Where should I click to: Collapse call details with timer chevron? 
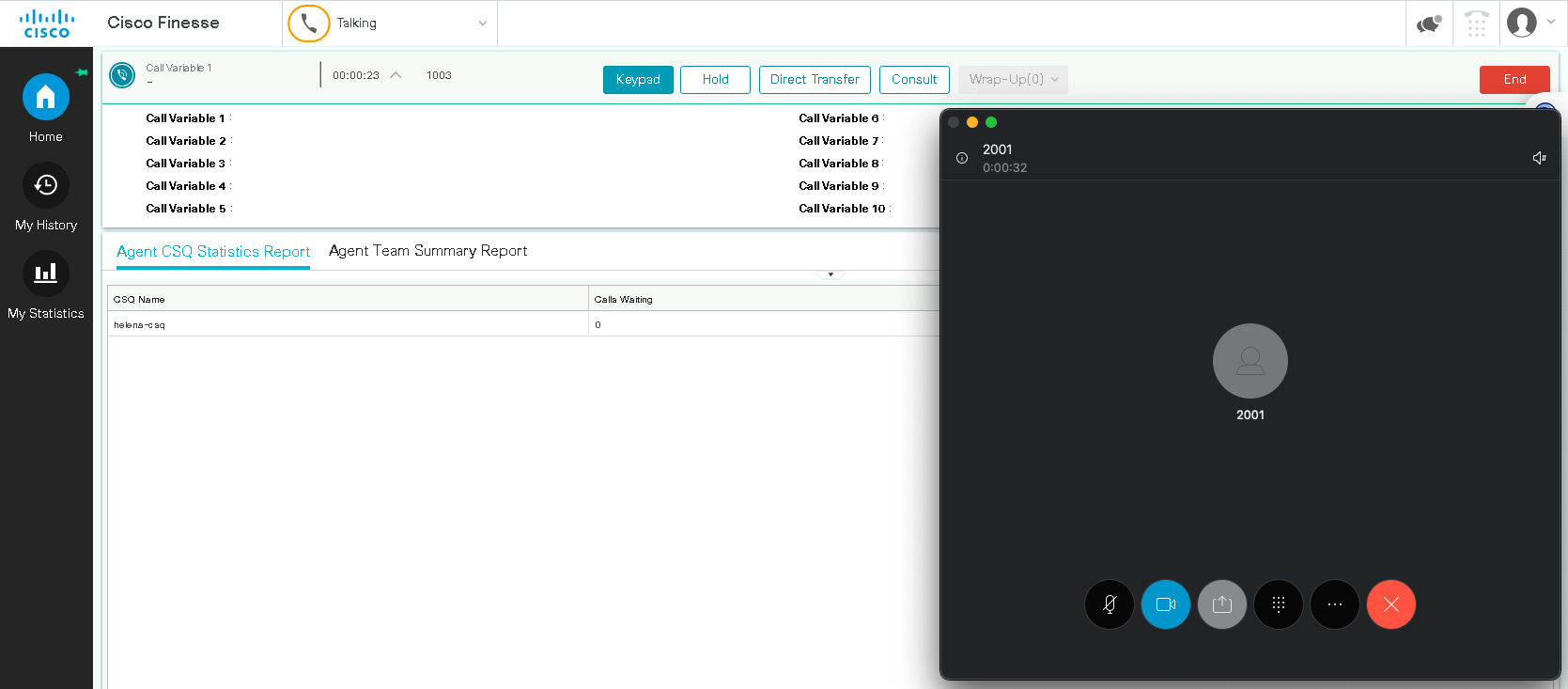[x=396, y=75]
